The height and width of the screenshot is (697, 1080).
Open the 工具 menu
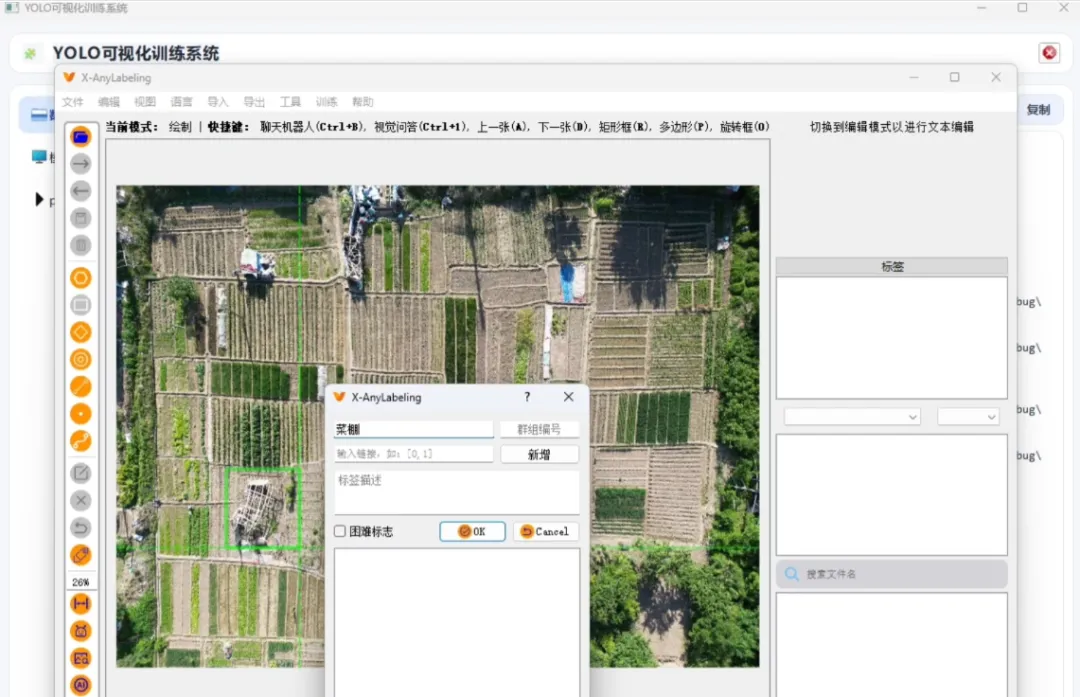pos(290,102)
